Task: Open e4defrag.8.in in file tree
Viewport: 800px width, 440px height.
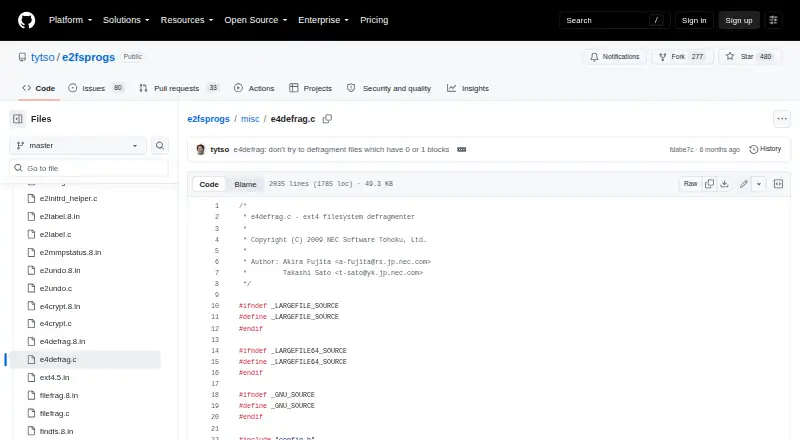Action: 62,341
